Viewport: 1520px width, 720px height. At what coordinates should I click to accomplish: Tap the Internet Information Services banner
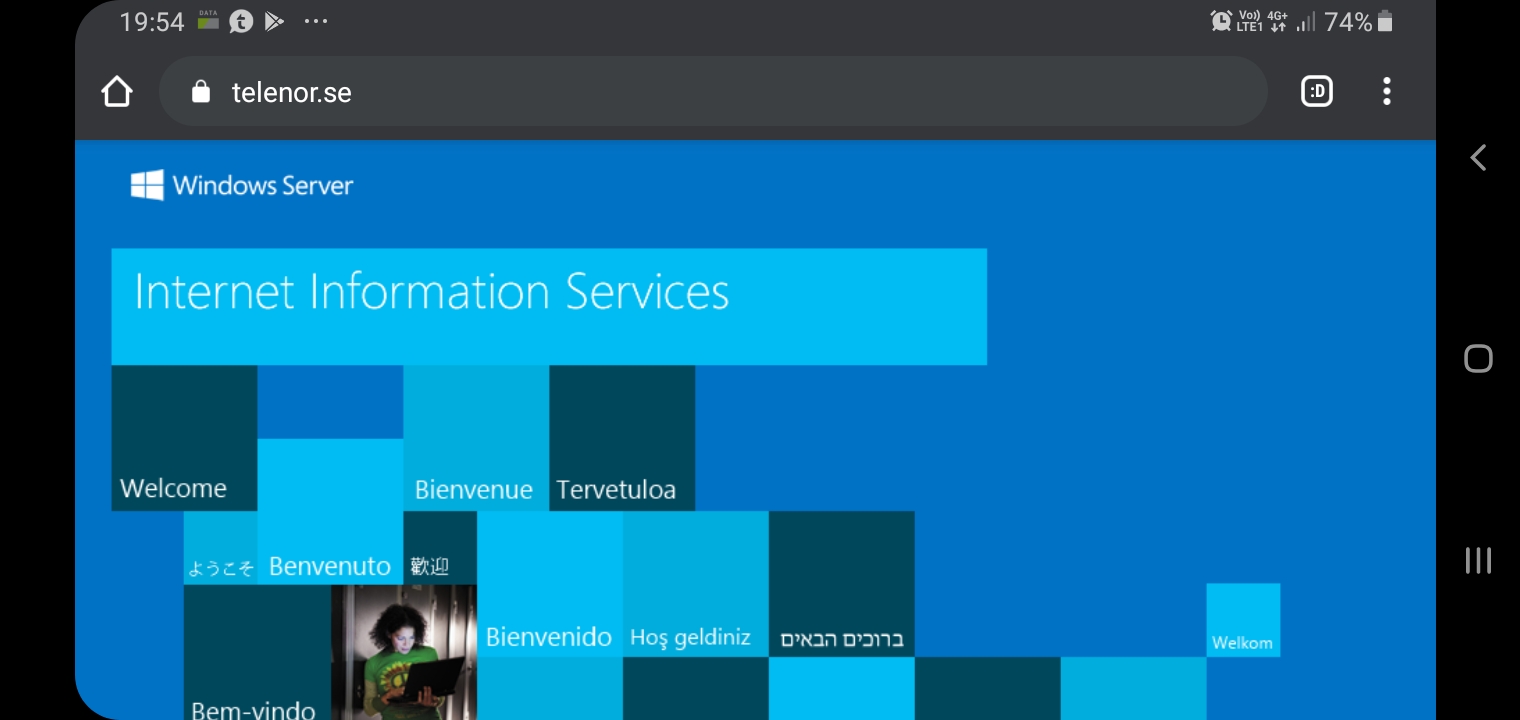click(x=549, y=306)
